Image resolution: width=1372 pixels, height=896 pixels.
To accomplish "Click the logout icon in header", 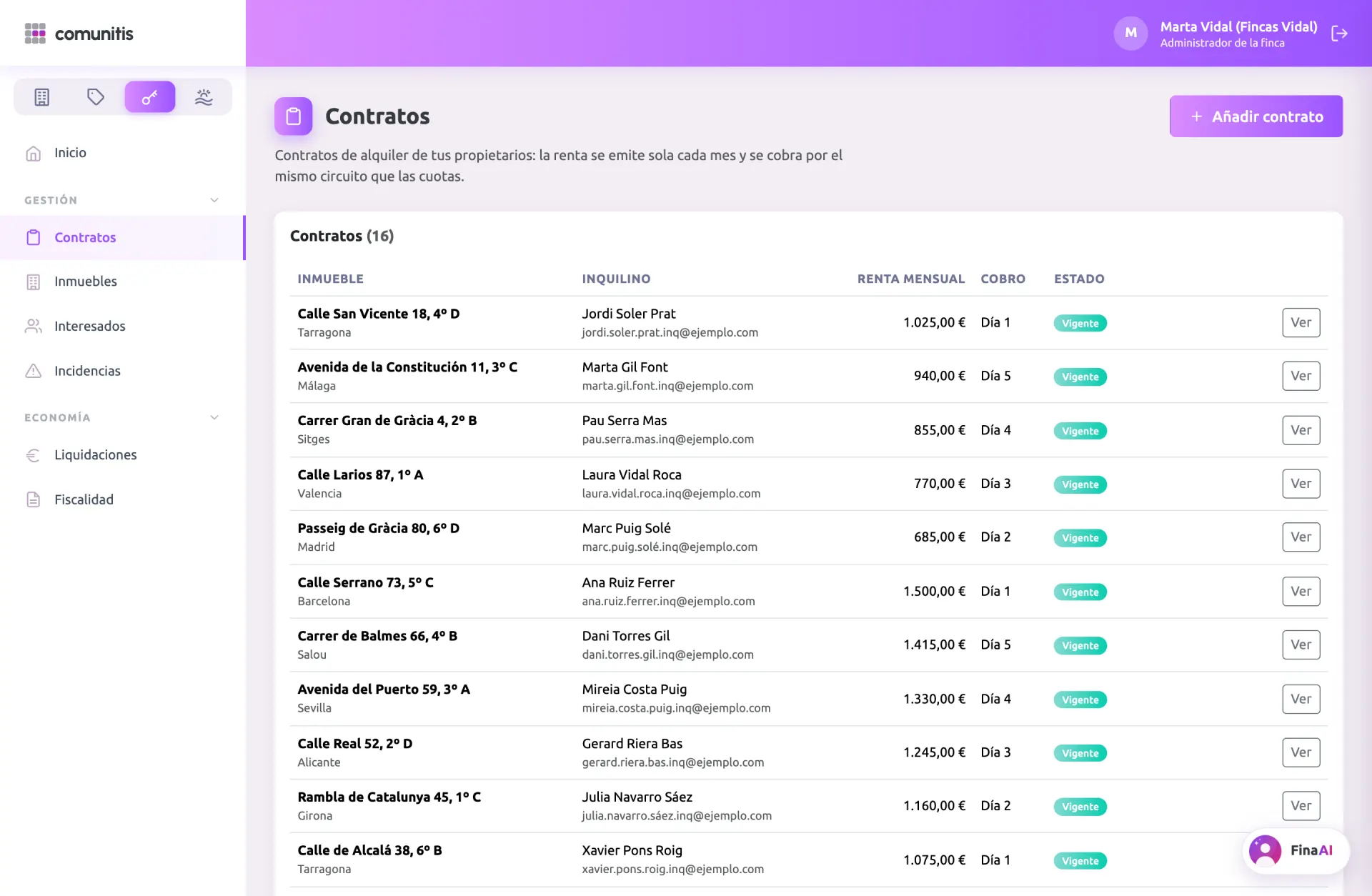I will point(1339,34).
